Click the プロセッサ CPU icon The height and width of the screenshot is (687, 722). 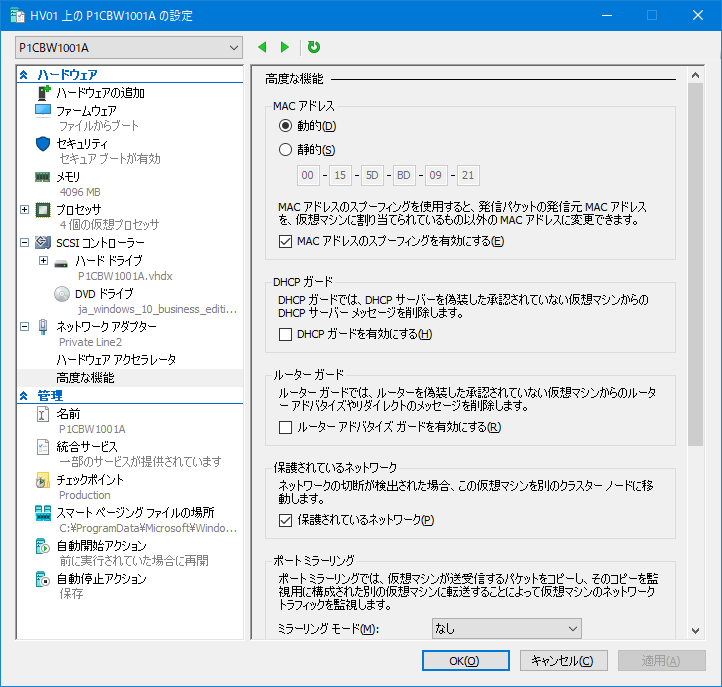(43, 210)
